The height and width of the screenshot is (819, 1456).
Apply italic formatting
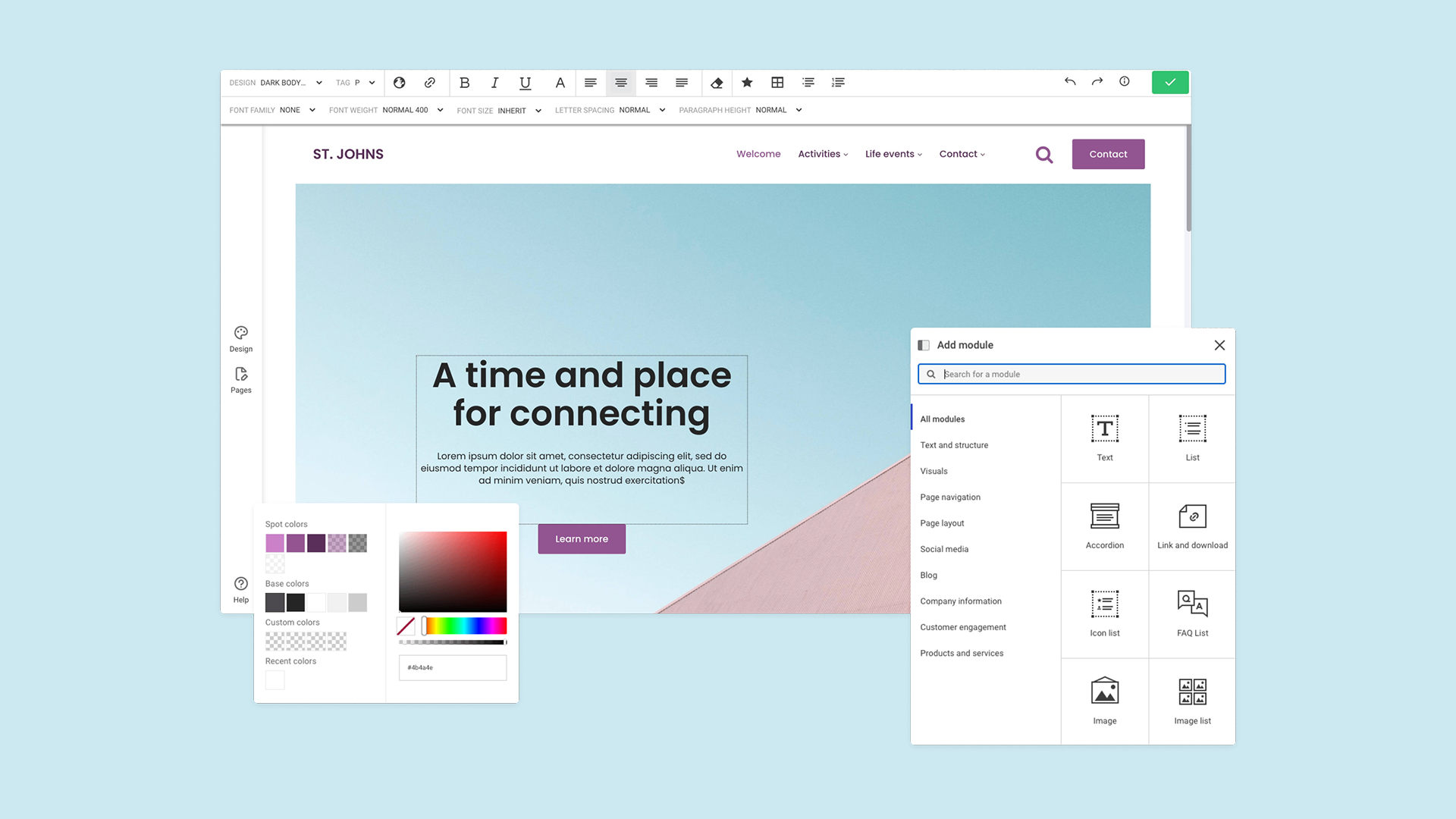click(x=494, y=83)
